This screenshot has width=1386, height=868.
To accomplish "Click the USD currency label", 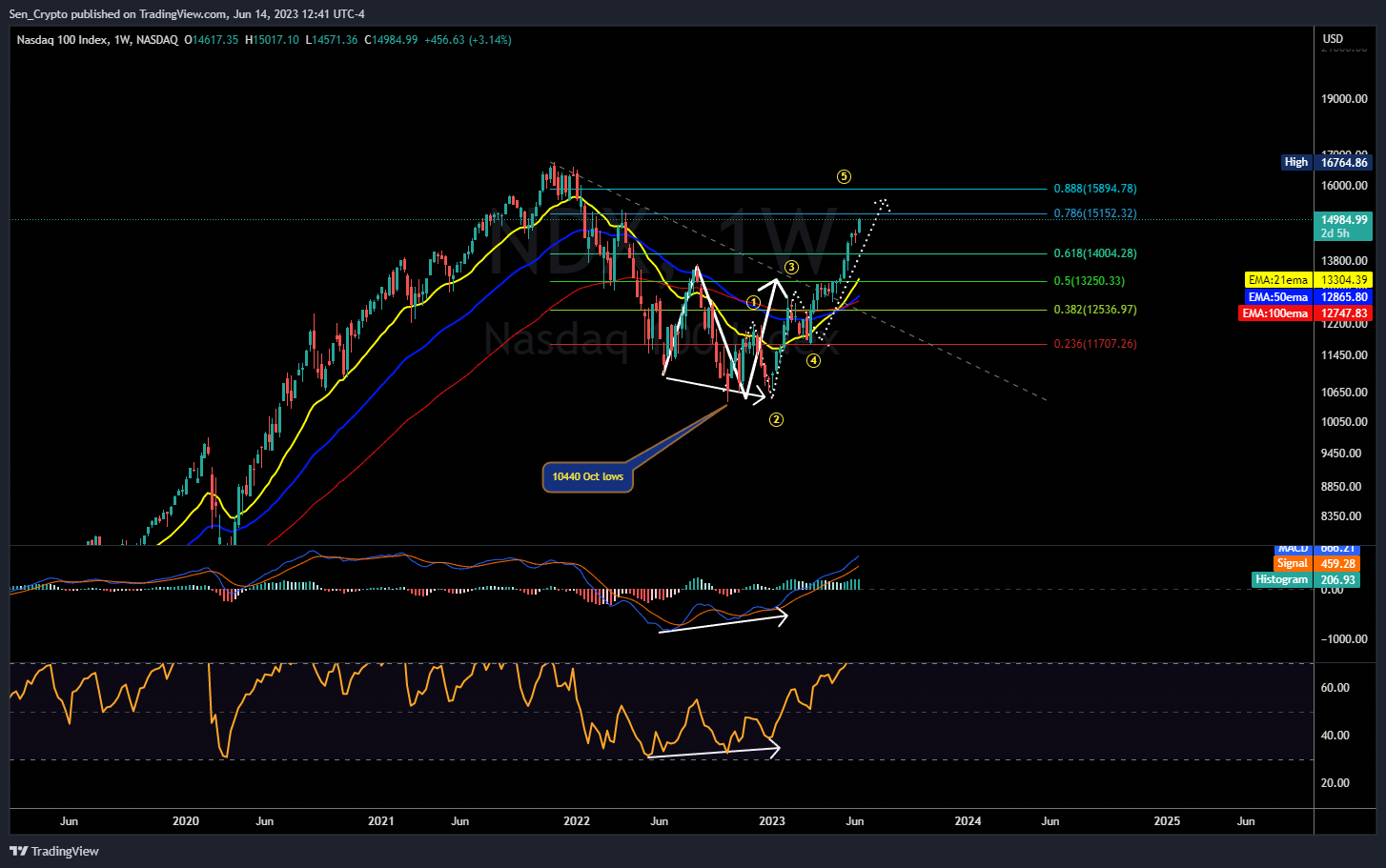I will pyautogui.click(x=1333, y=39).
